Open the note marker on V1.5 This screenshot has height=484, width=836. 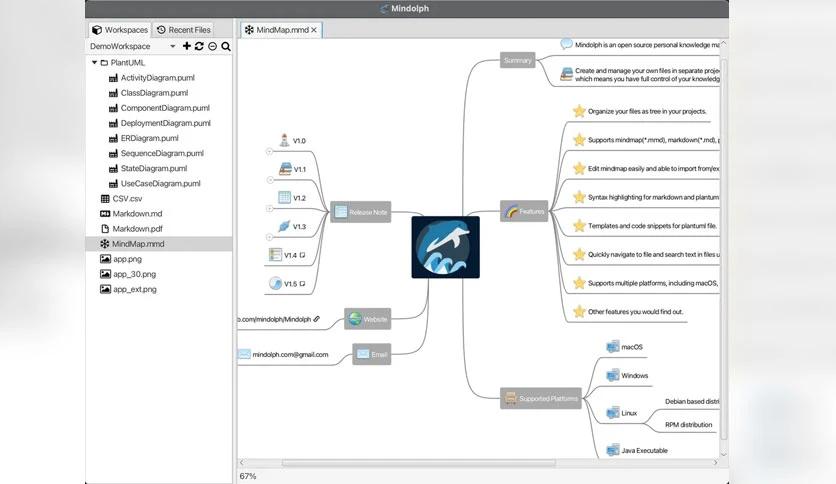[302, 284]
